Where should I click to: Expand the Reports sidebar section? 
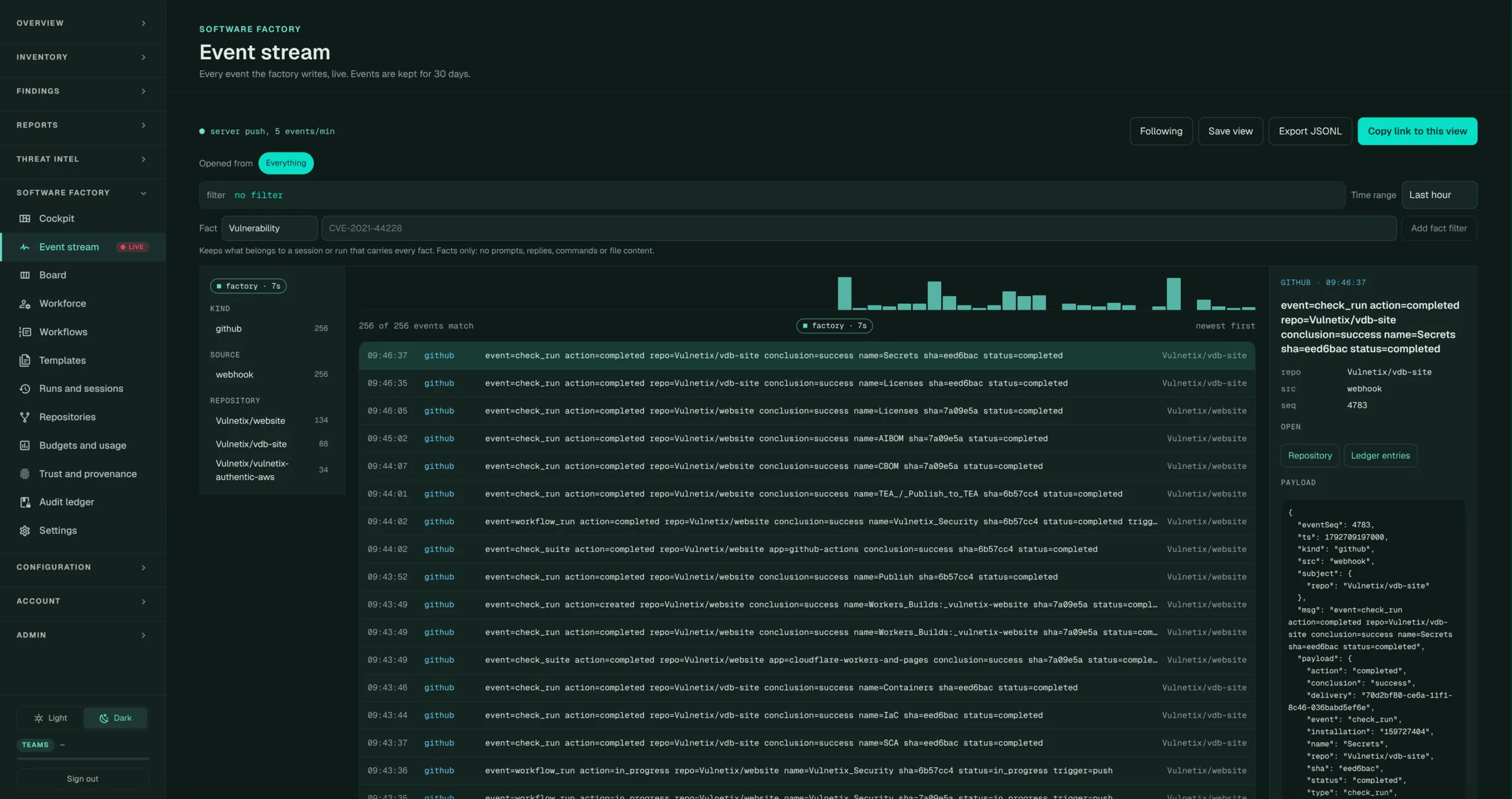[x=83, y=125]
